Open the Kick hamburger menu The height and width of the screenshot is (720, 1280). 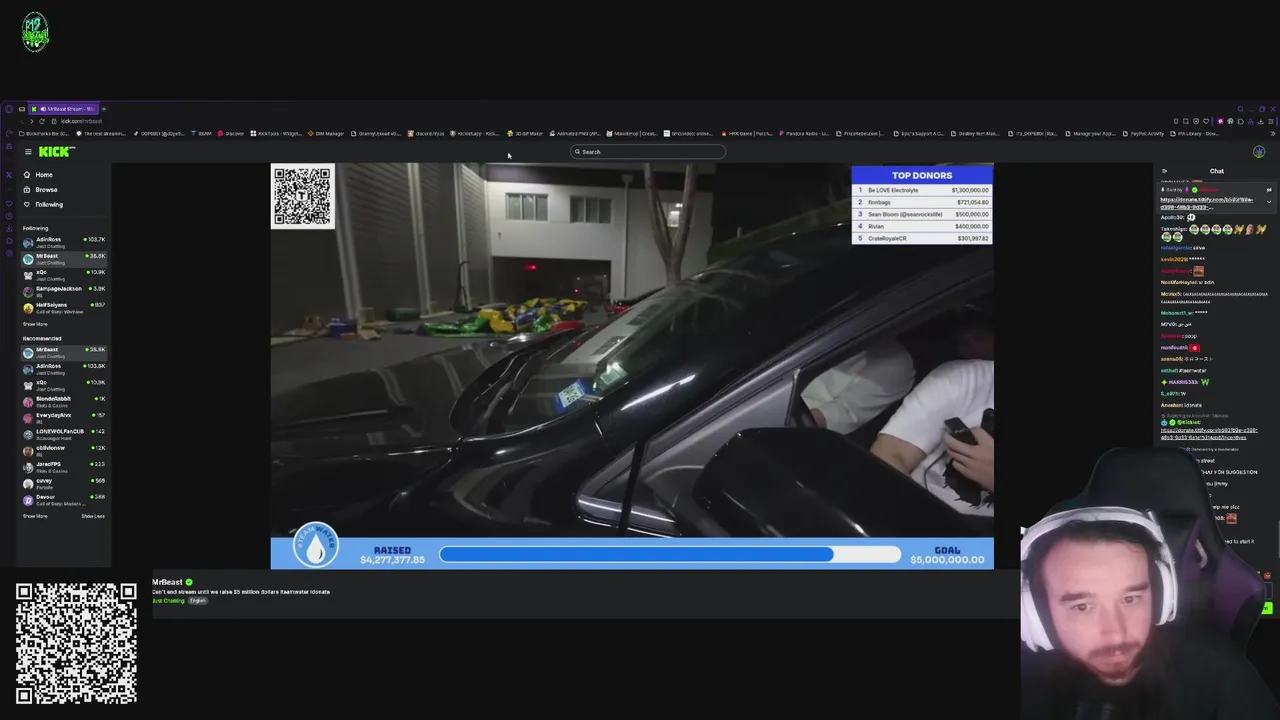pos(28,152)
